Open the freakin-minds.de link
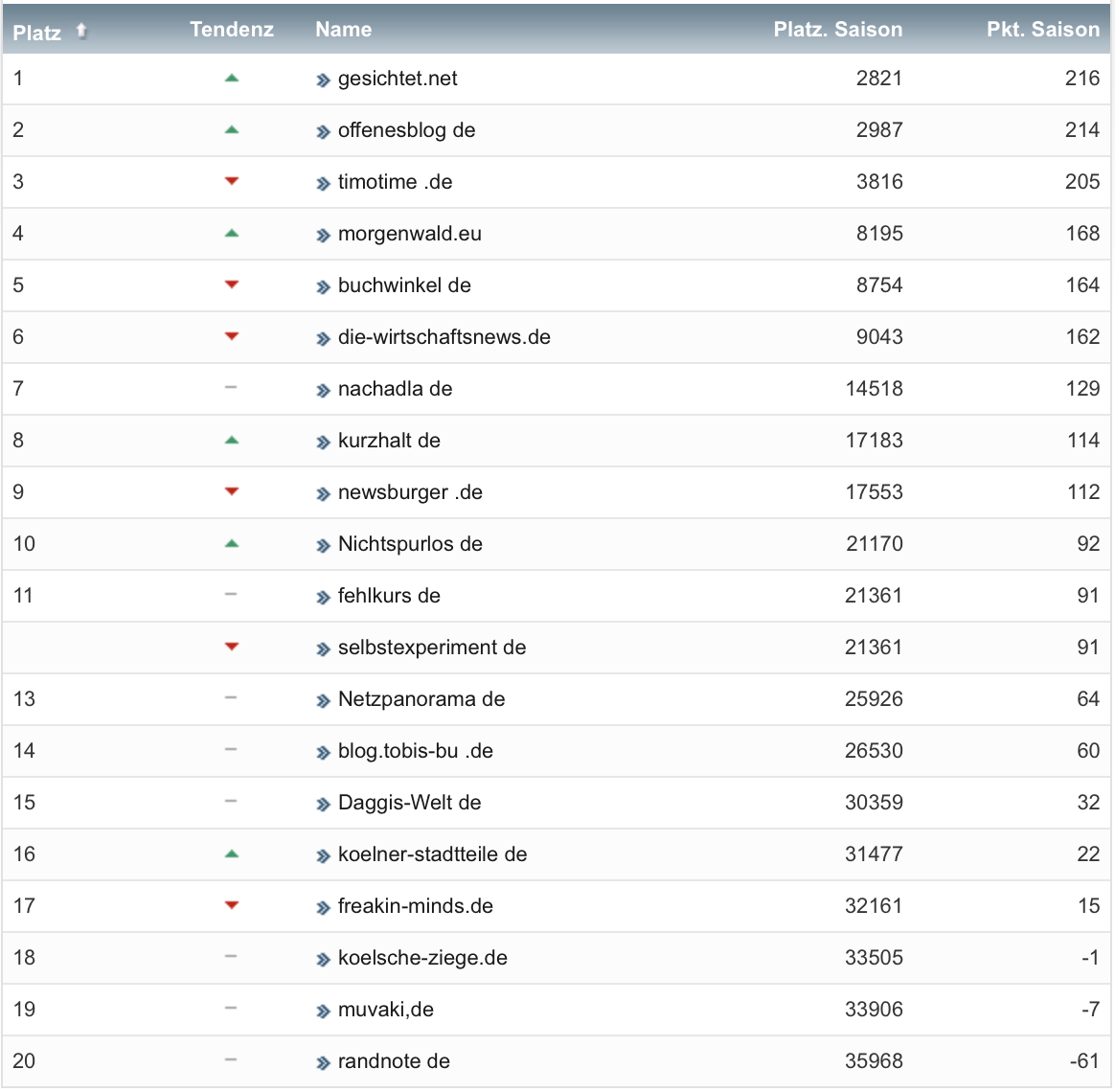1115x1092 pixels. pyautogui.click(x=416, y=906)
